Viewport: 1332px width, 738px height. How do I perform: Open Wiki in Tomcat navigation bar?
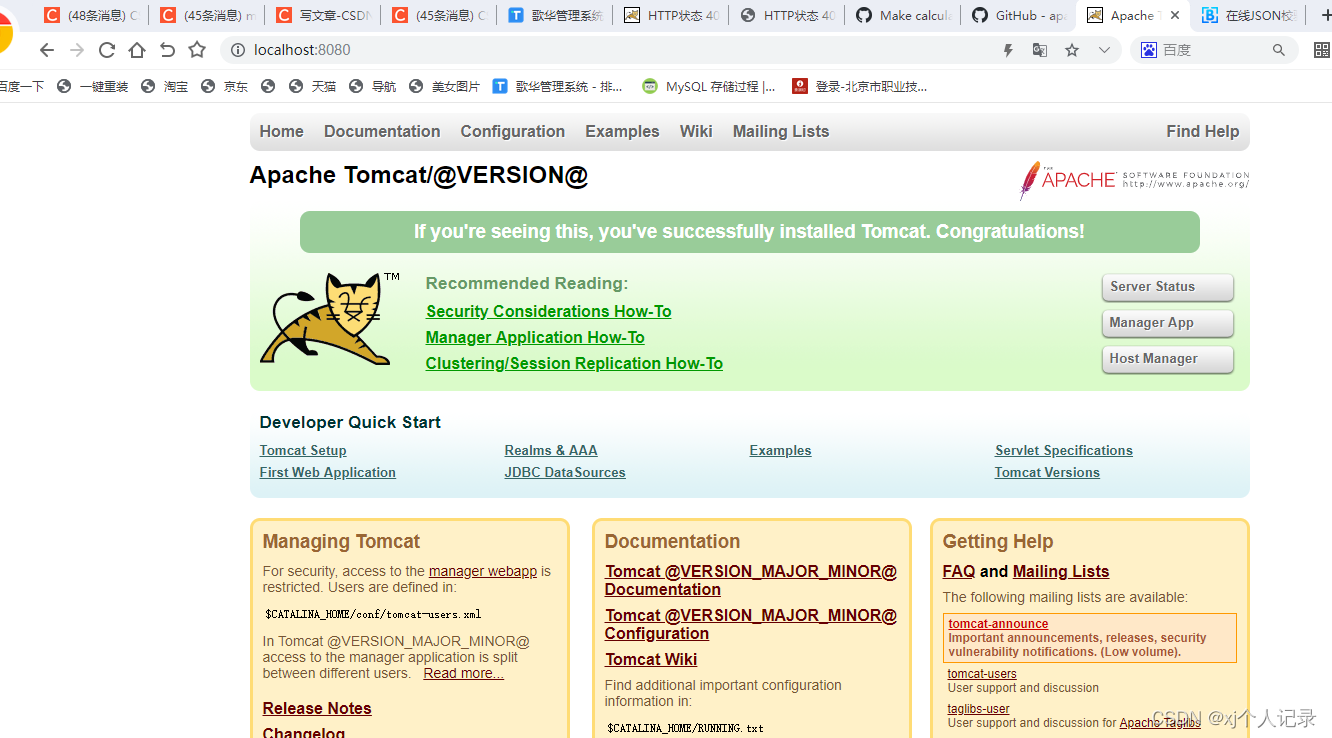[x=696, y=131]
